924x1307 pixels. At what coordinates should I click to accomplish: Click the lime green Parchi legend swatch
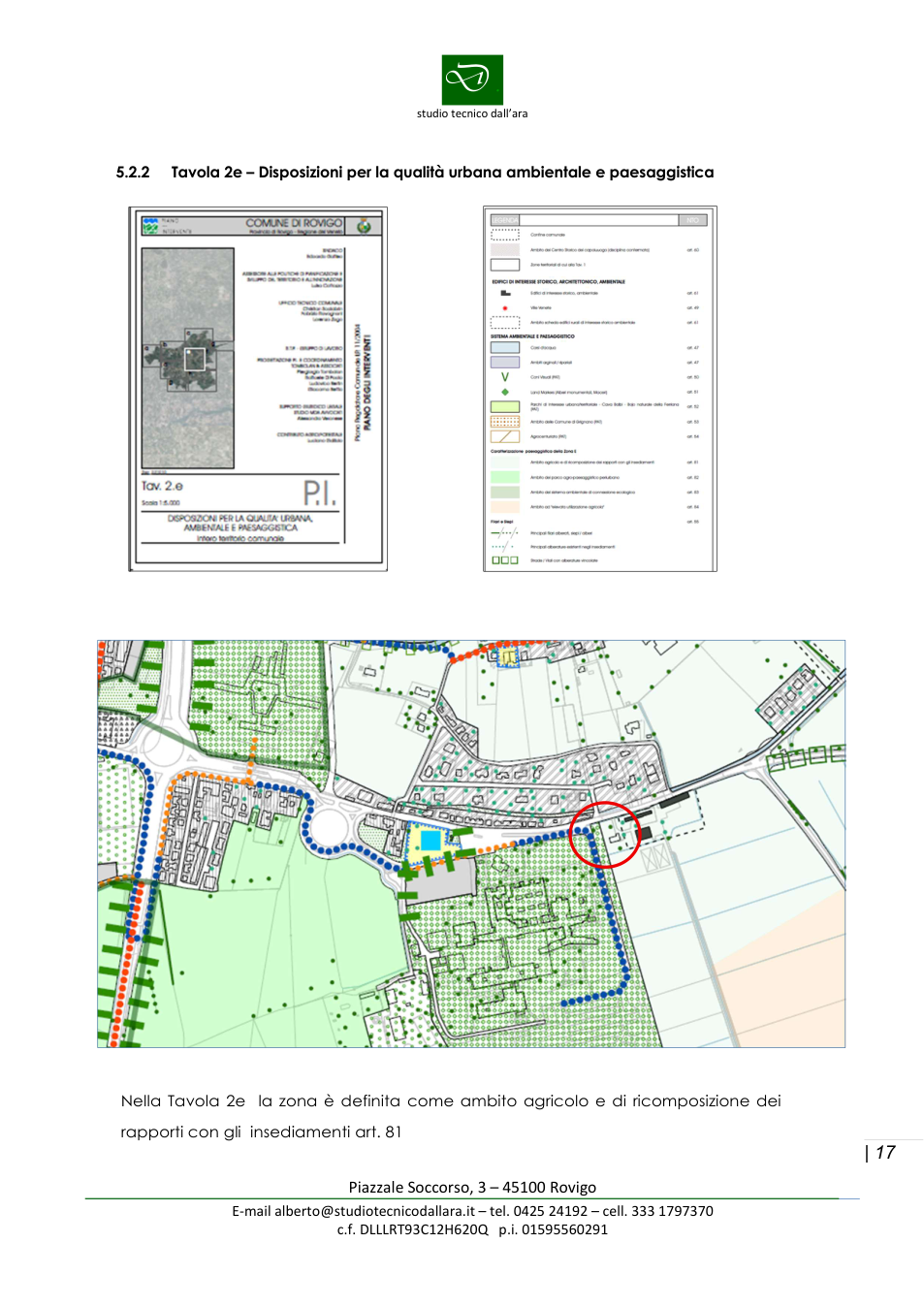tap(505, 407)
